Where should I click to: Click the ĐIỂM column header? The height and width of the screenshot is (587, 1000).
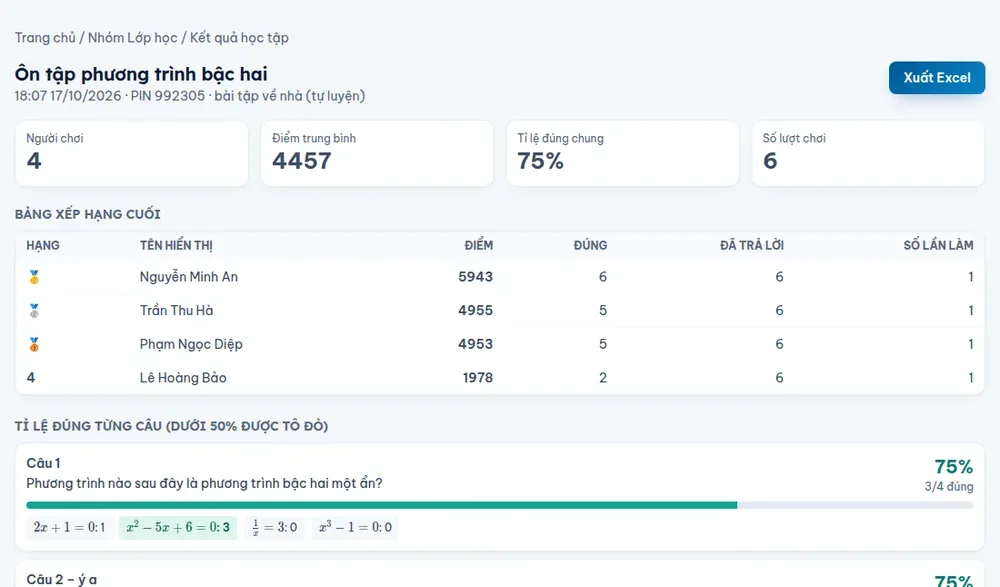tap(478, 246)
